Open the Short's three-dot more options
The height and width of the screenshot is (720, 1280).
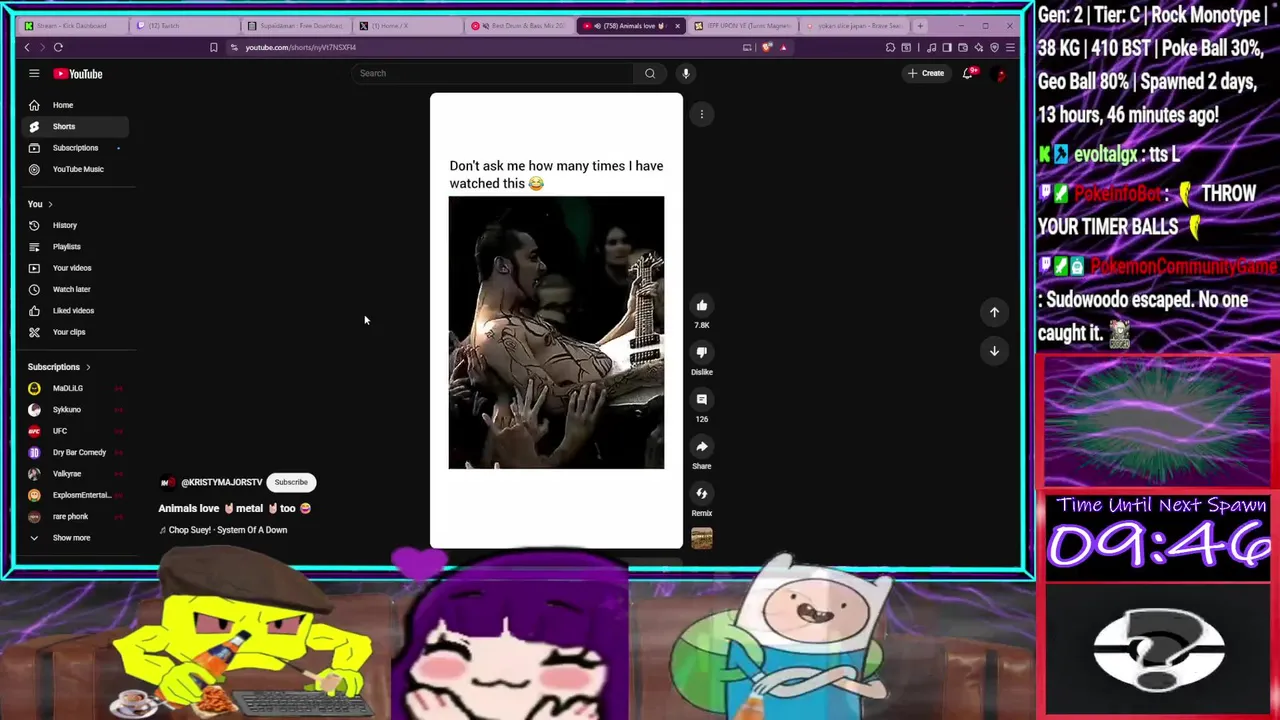[702, 114]
